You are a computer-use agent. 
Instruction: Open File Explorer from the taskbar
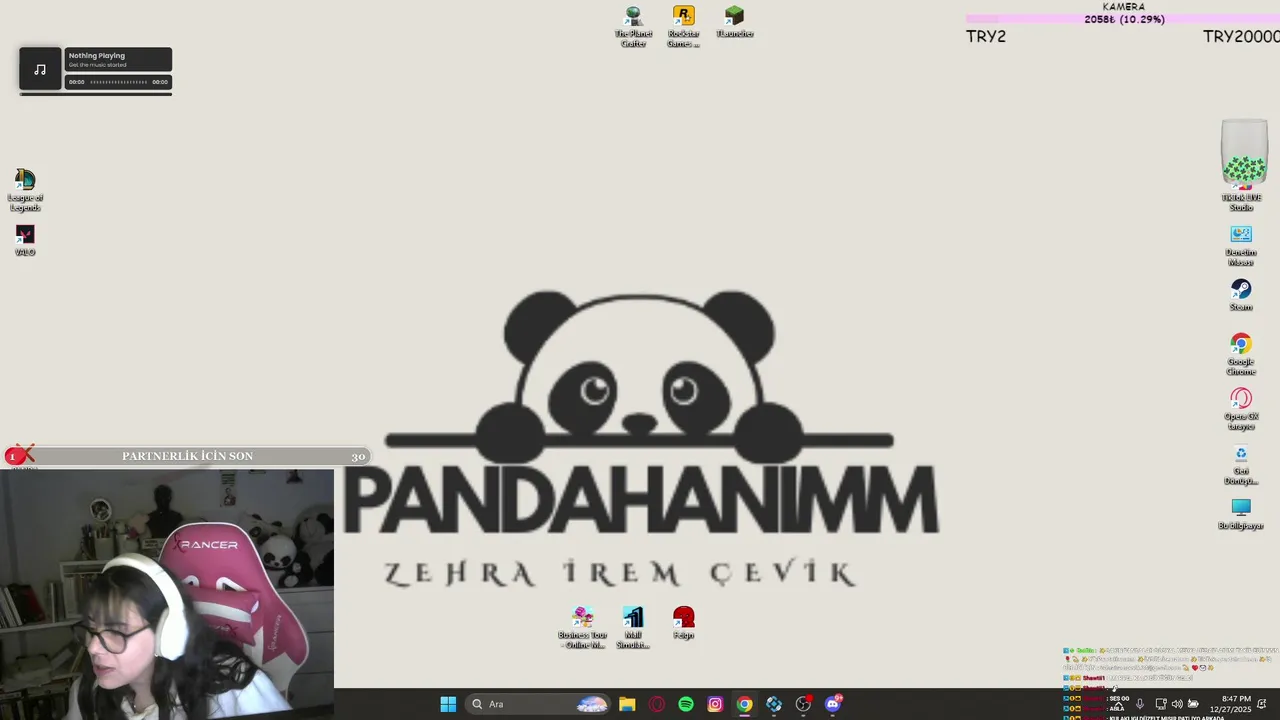click(627, 704)
